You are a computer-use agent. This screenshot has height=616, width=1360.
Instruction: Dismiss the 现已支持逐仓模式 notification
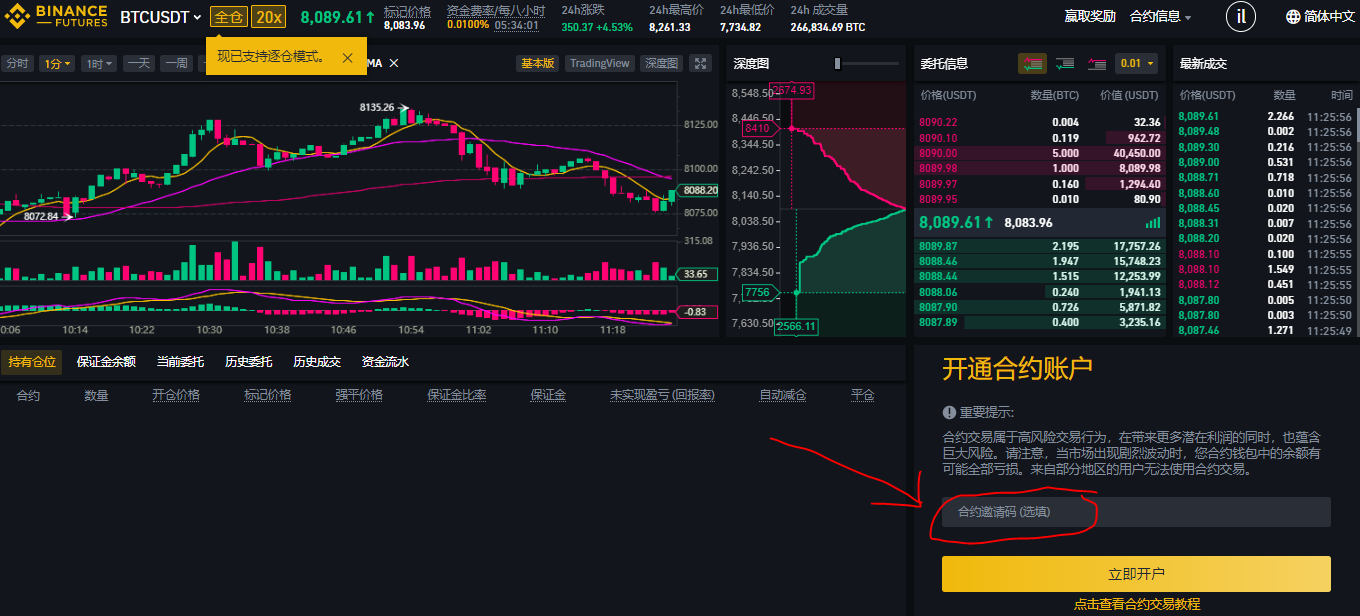347,57
